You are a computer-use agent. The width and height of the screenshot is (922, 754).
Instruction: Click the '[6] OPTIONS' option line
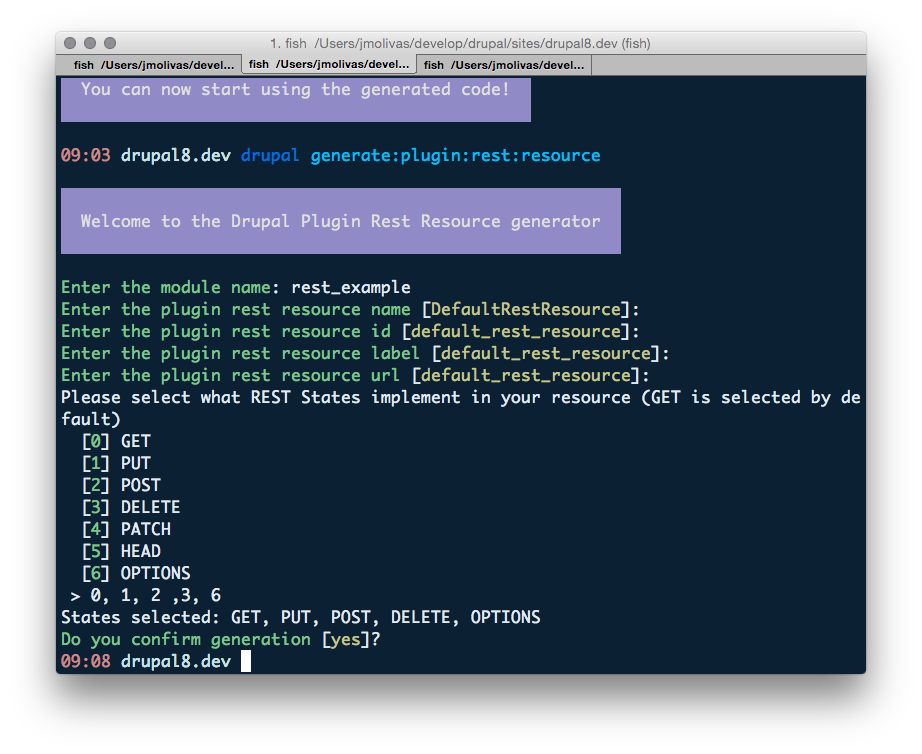[x=136, y=573]
